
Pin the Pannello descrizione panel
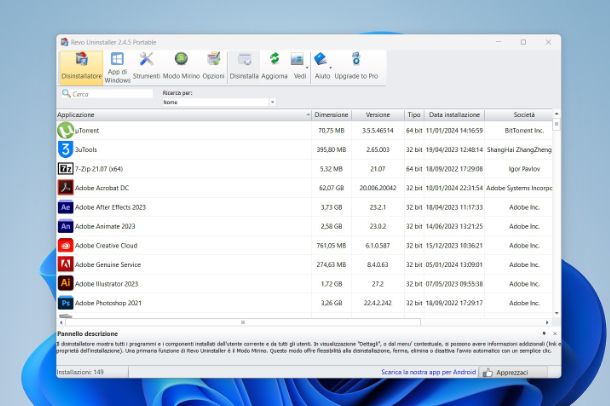(x=544, y=333)
